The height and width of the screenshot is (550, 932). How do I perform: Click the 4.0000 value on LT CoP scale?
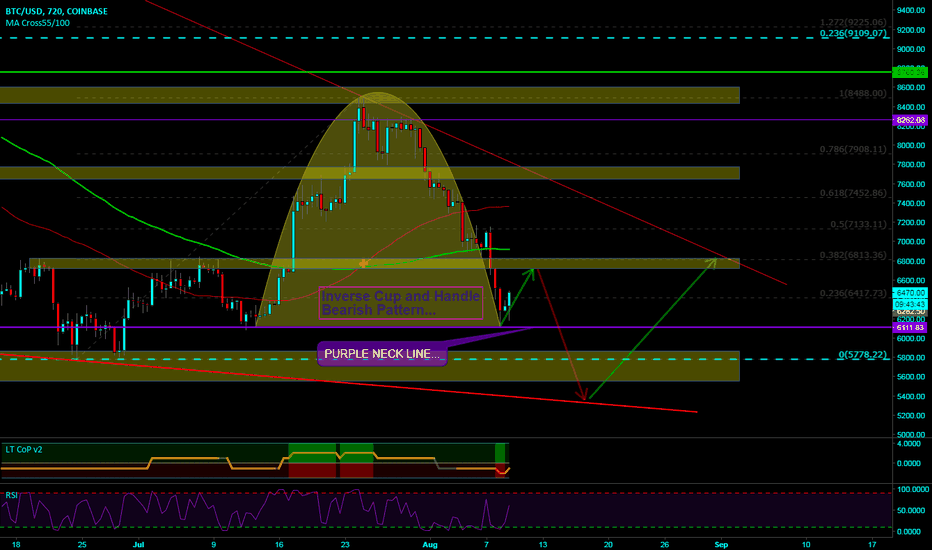[908, 444]
